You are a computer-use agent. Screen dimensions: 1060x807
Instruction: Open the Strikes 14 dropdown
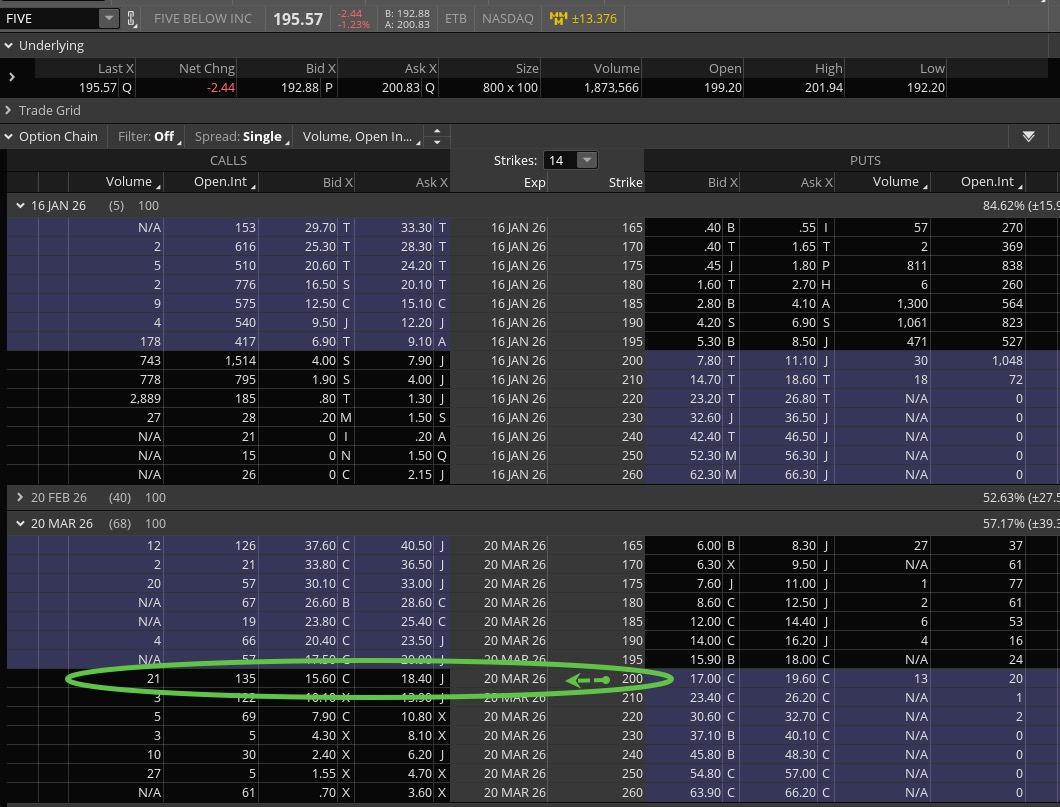[x=586, y=160]
